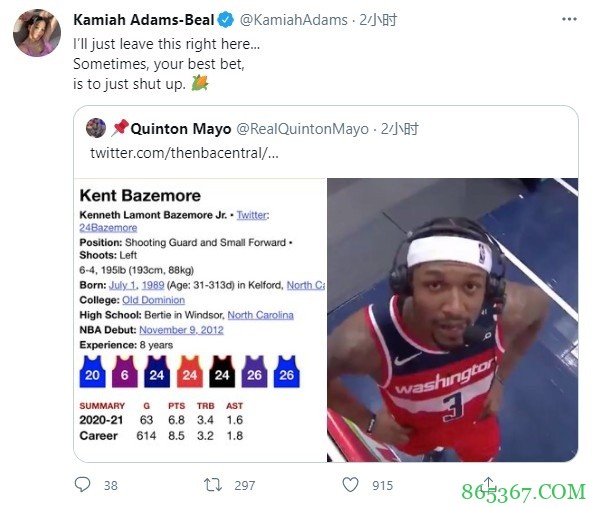
Task: Open the @KamiahAdams handle
Action: tap(294, 20)
